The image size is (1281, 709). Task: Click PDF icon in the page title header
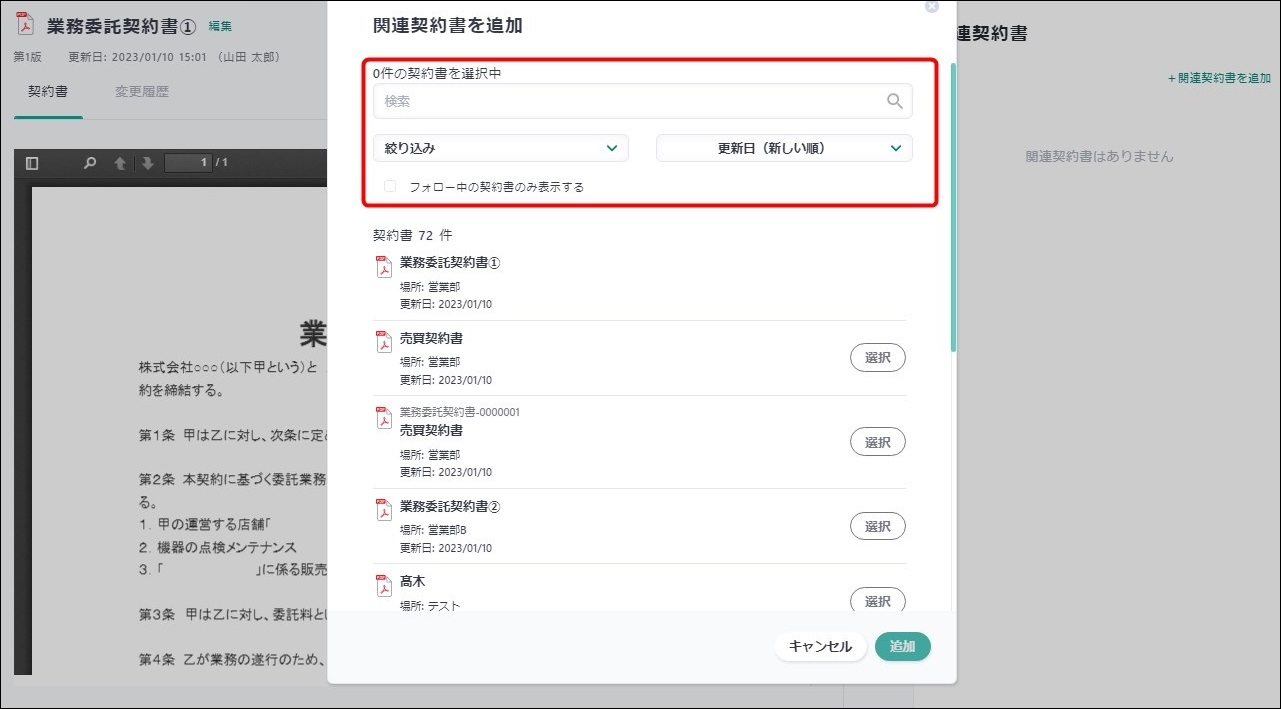(x=25, y=25)
